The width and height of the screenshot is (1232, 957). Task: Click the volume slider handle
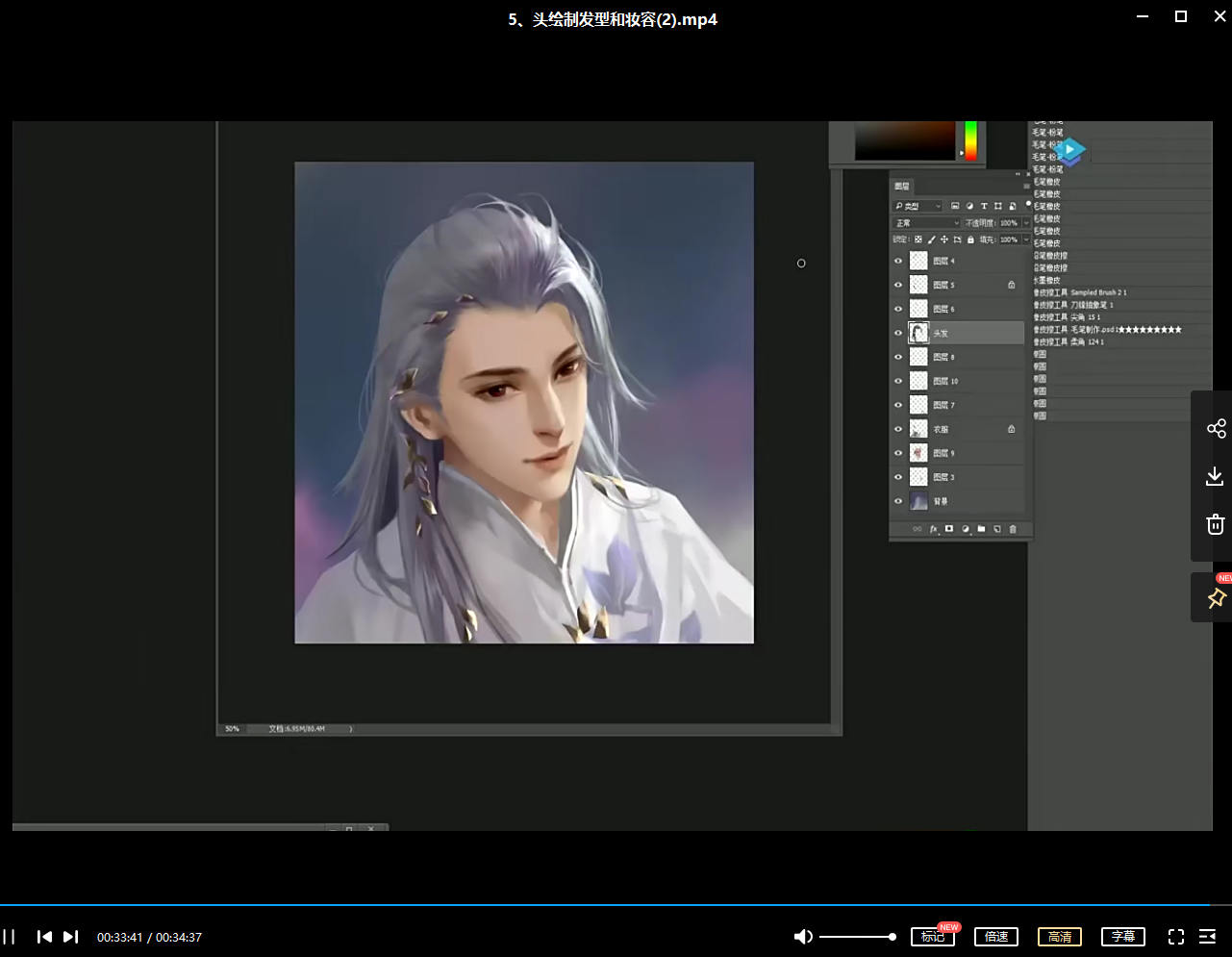(893, 937)
